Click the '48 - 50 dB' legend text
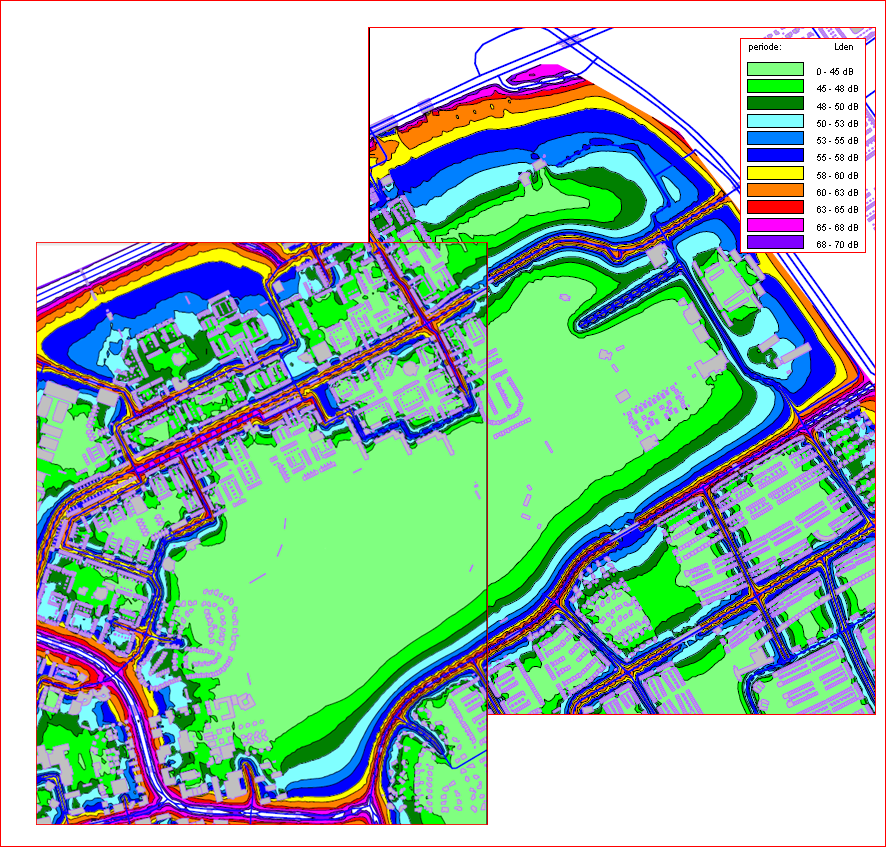Viewport: 886px width, 847px height. pyautogui.click(x=837, y=106)
